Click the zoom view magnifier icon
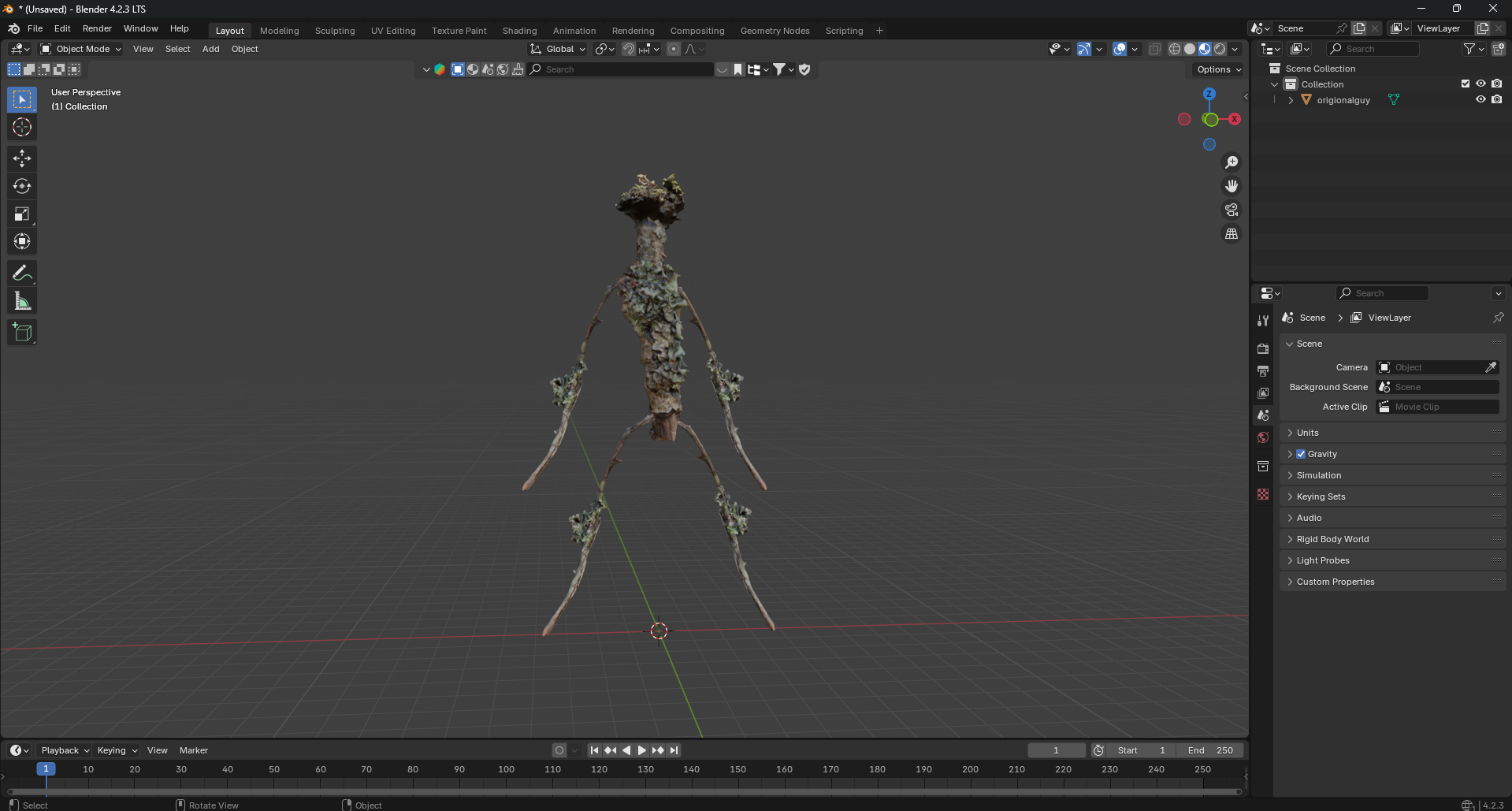The height and width of the screenshot is (811, 1512). 1232,162
